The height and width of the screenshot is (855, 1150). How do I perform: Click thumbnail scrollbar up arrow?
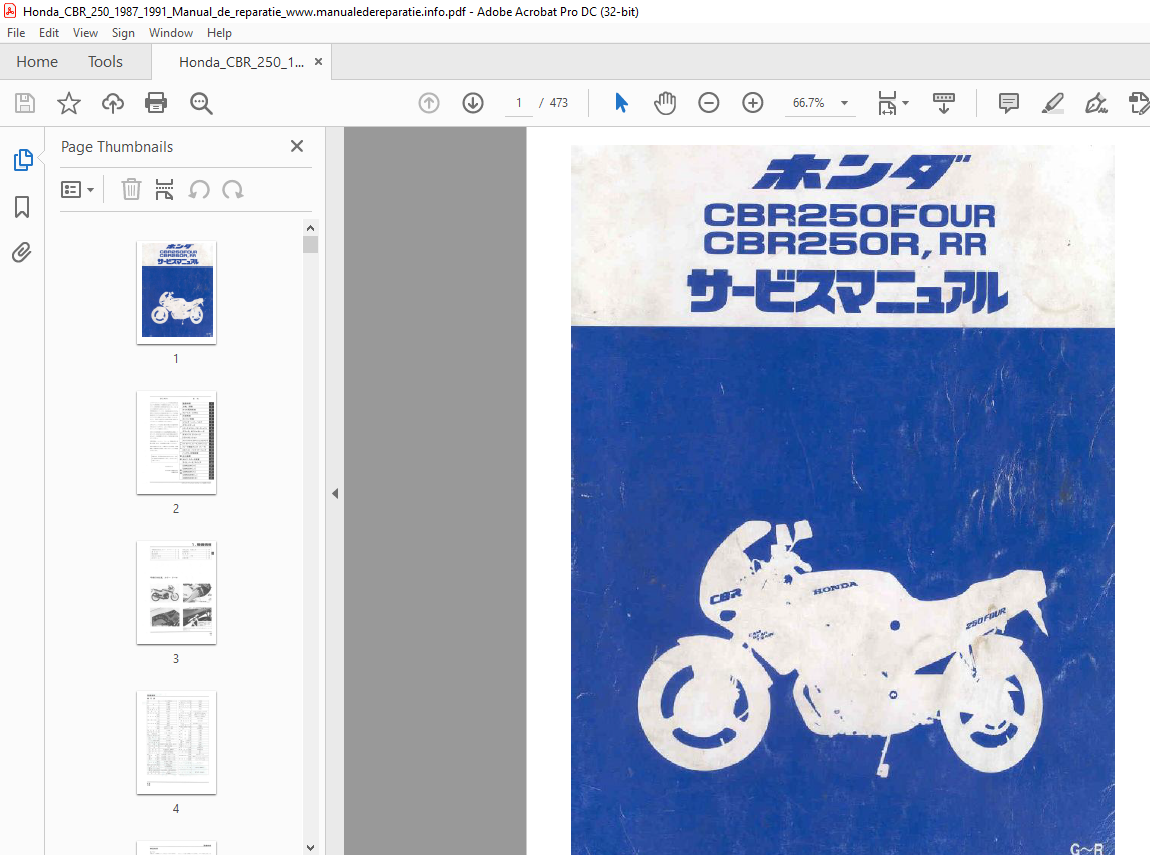coord(310,228)
